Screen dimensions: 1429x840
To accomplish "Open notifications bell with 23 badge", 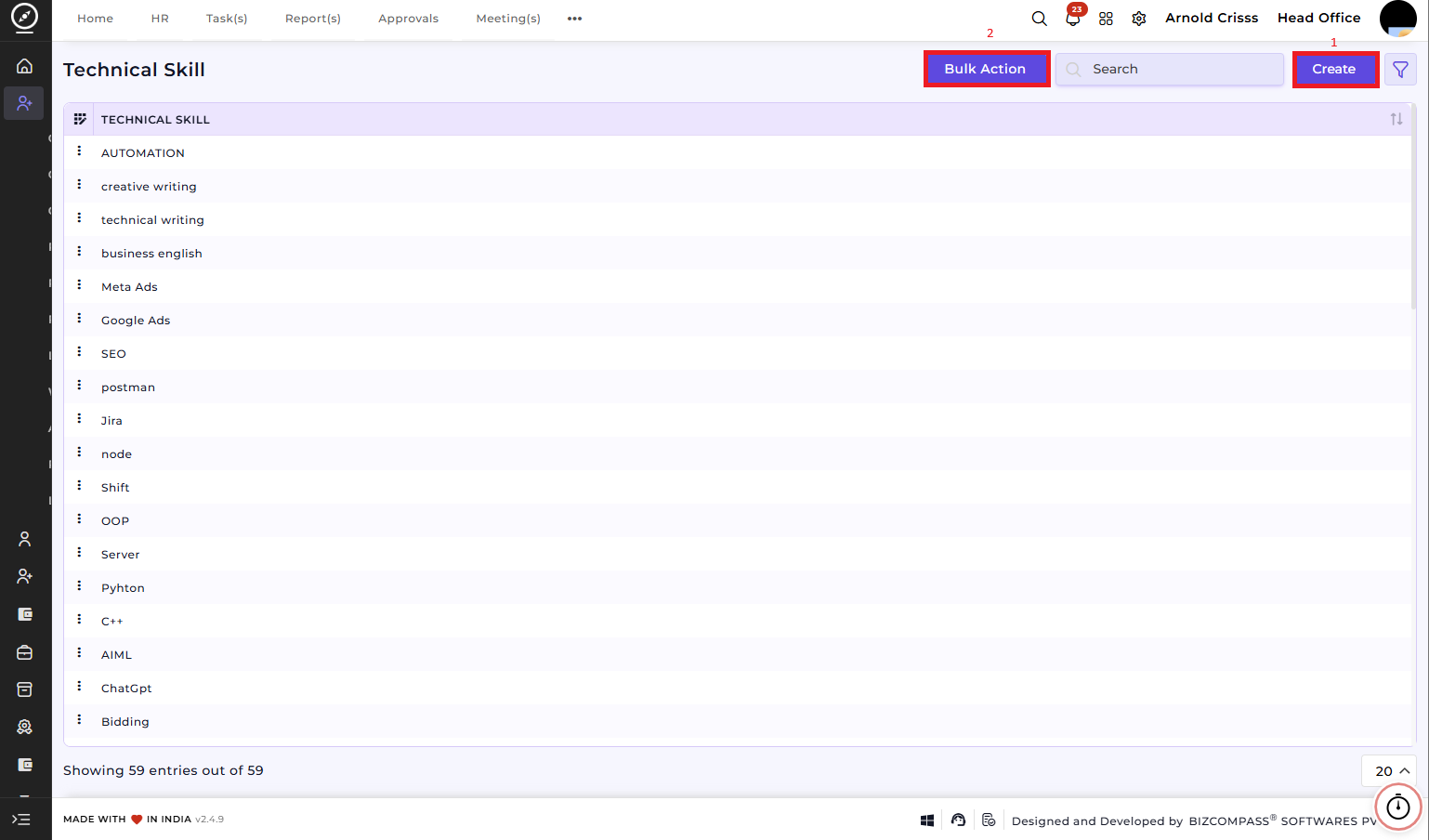I will coord(1073,18).
